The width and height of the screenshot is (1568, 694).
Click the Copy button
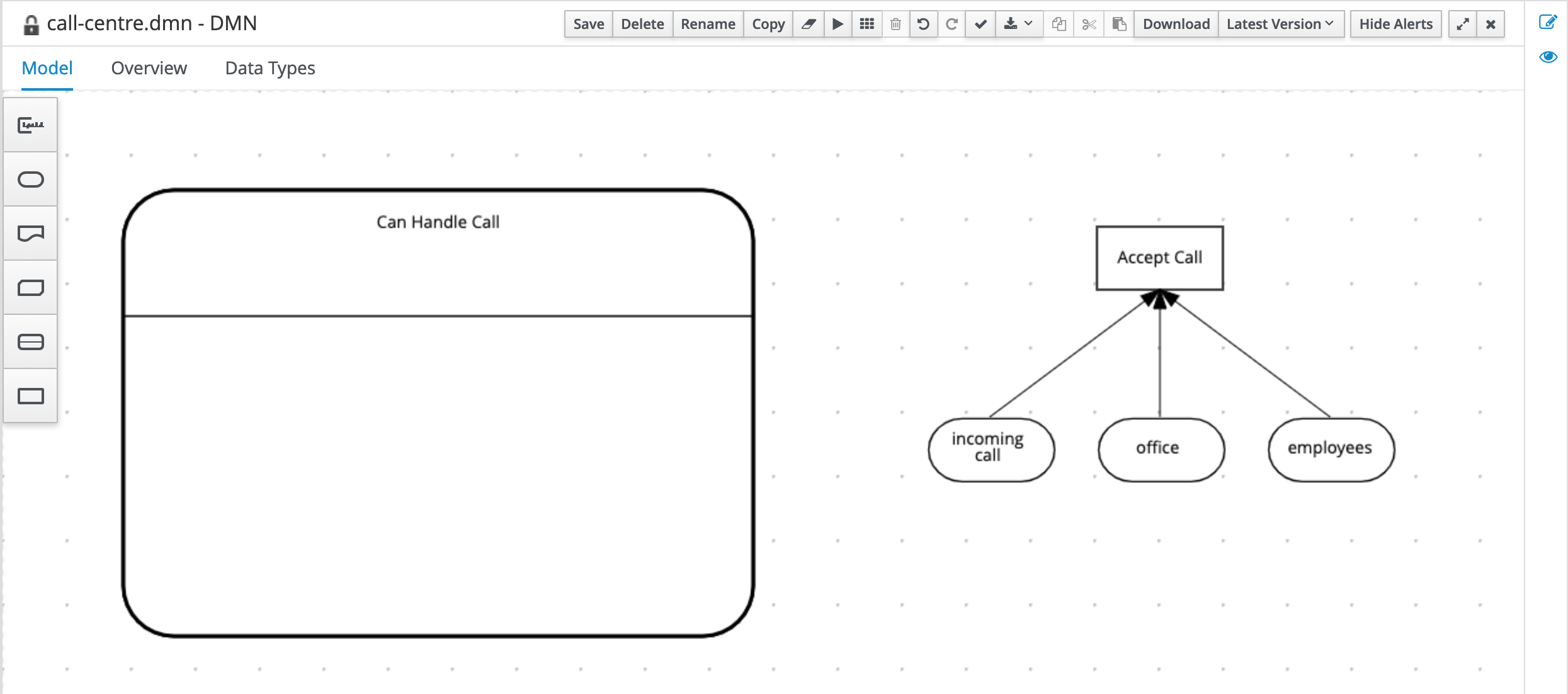point(768,24)
